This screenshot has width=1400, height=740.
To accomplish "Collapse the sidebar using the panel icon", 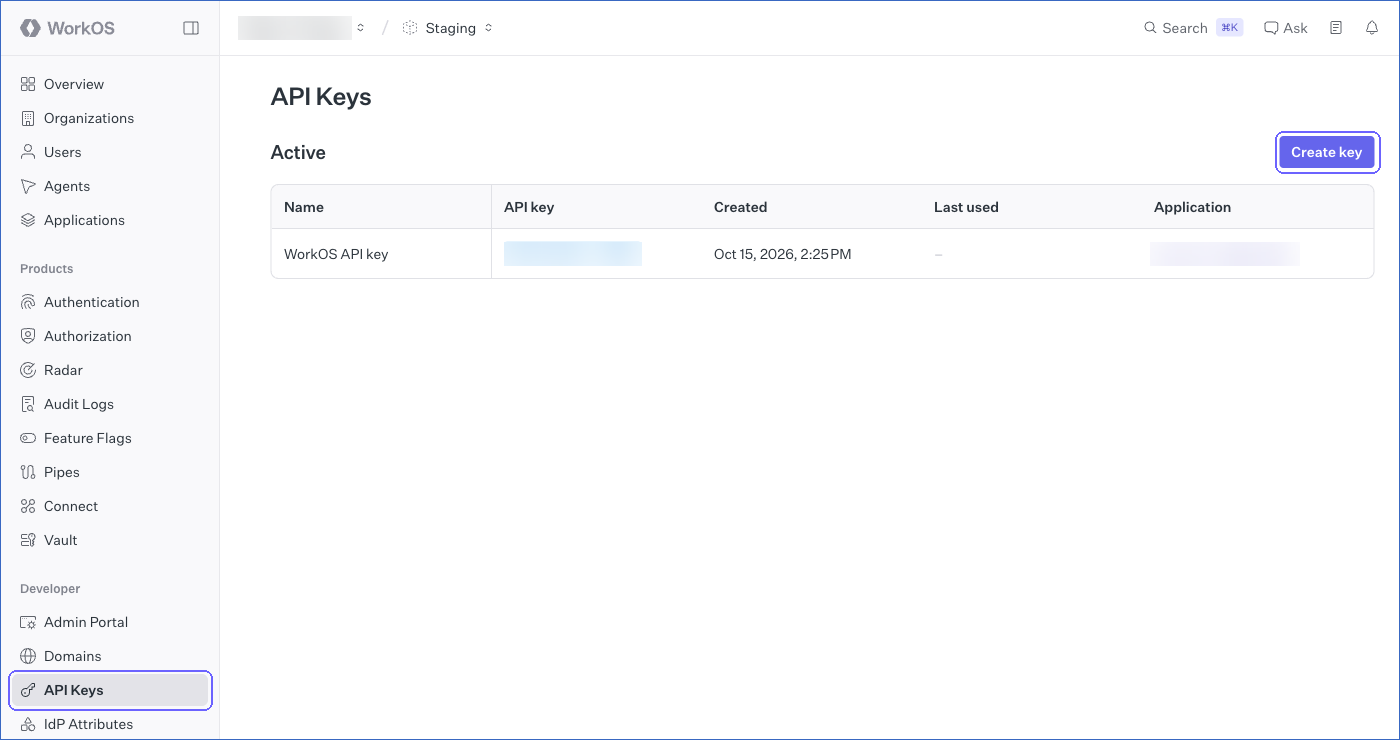I will pos(191,28).
